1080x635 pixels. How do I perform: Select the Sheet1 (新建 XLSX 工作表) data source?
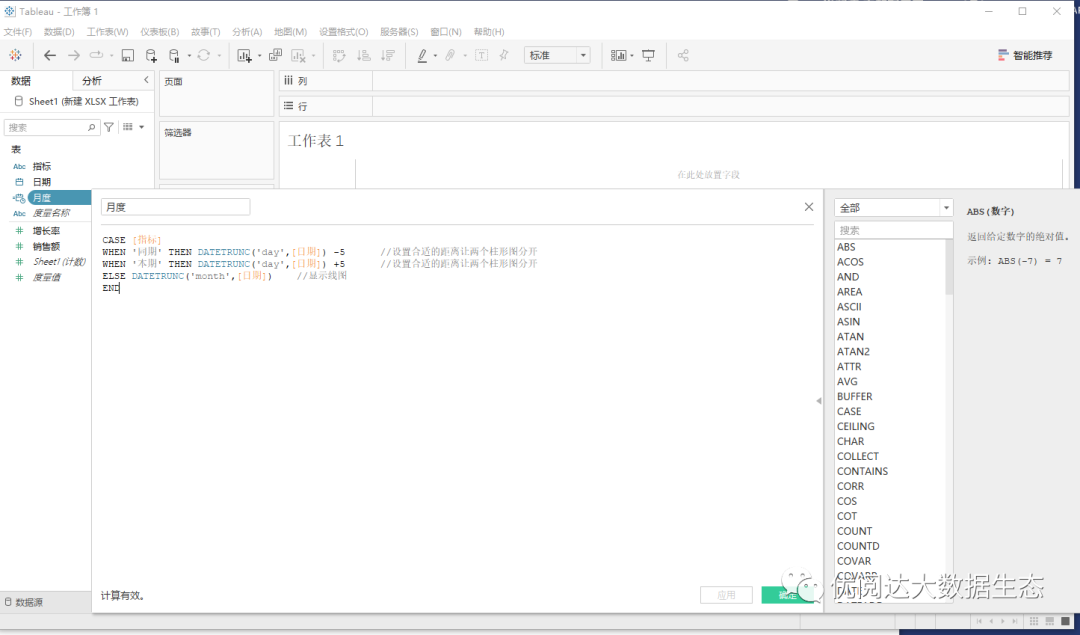(x=77, y=101)
